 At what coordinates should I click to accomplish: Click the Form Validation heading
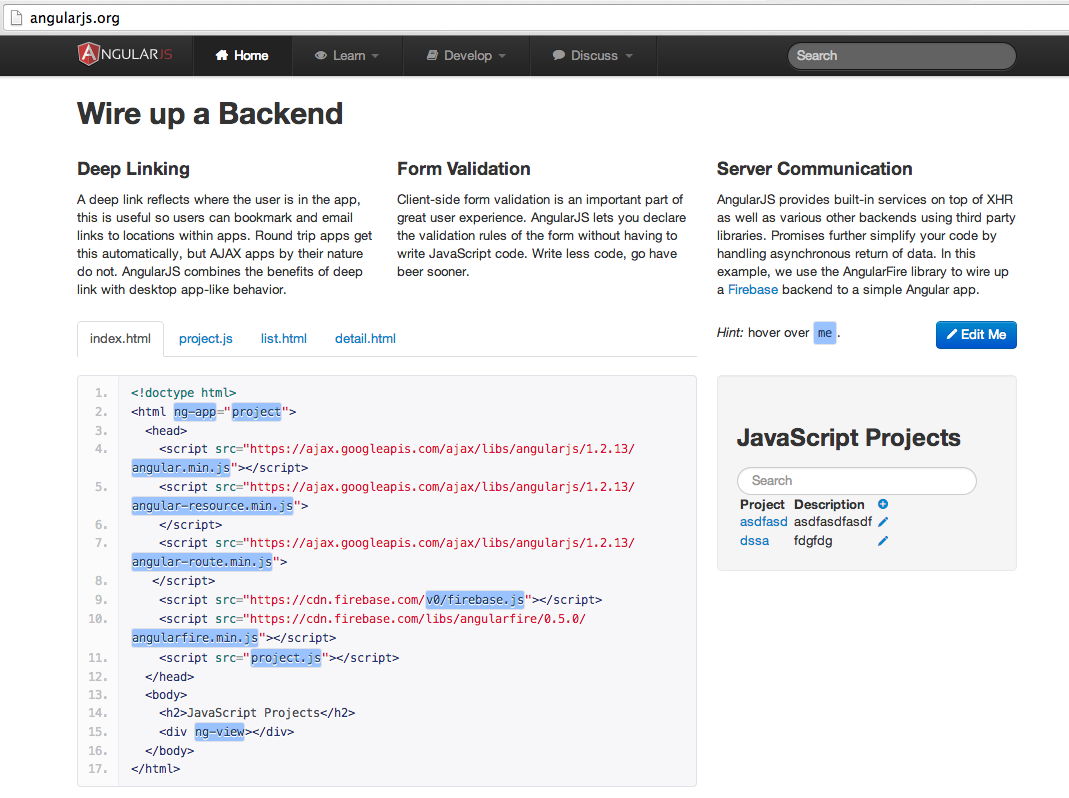(x=464, y=168)
